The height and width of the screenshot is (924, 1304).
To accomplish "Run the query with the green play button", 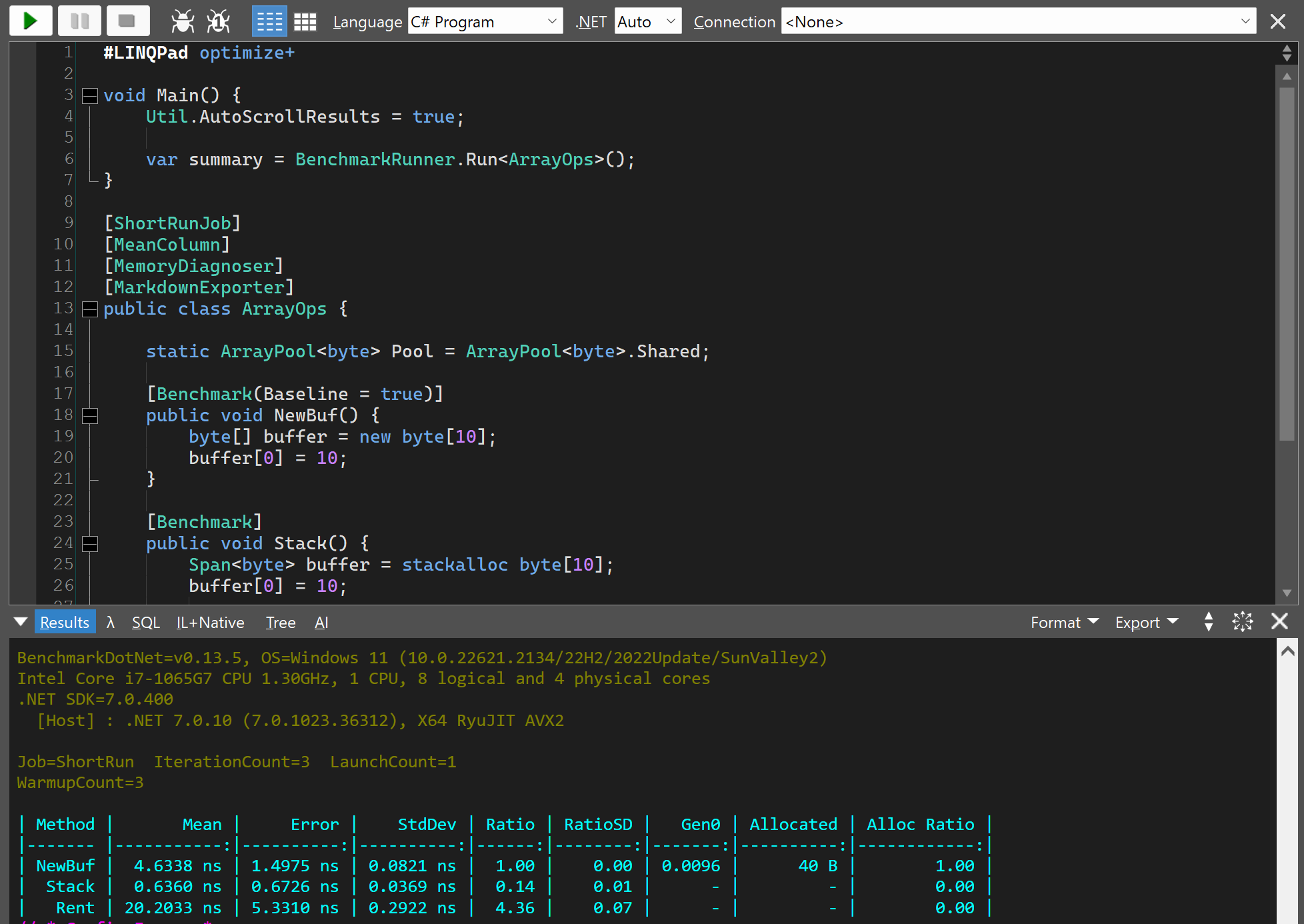I will pyautogui.click(x=31, y=21).
